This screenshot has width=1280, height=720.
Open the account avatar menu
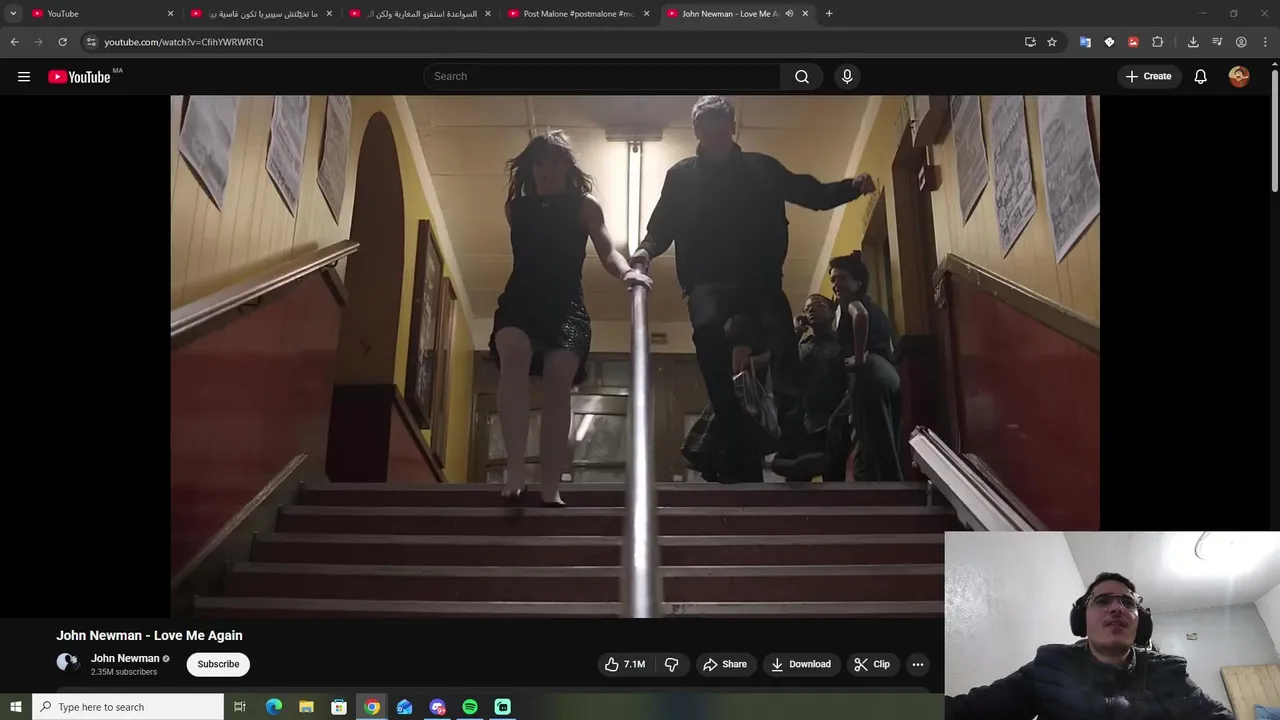tap(1239, 76)
